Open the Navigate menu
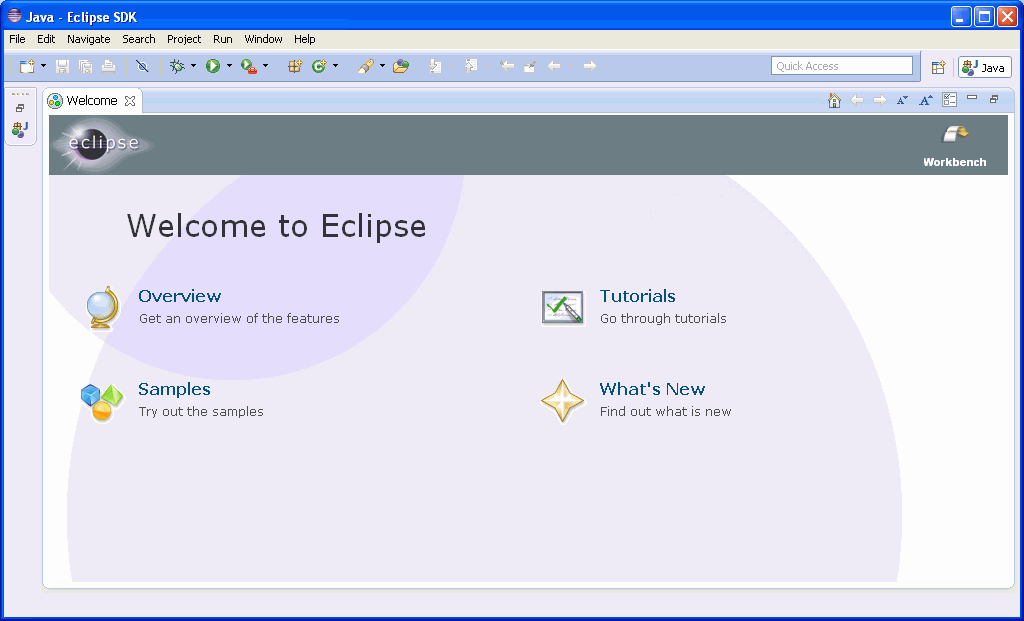 coord(88,39)
